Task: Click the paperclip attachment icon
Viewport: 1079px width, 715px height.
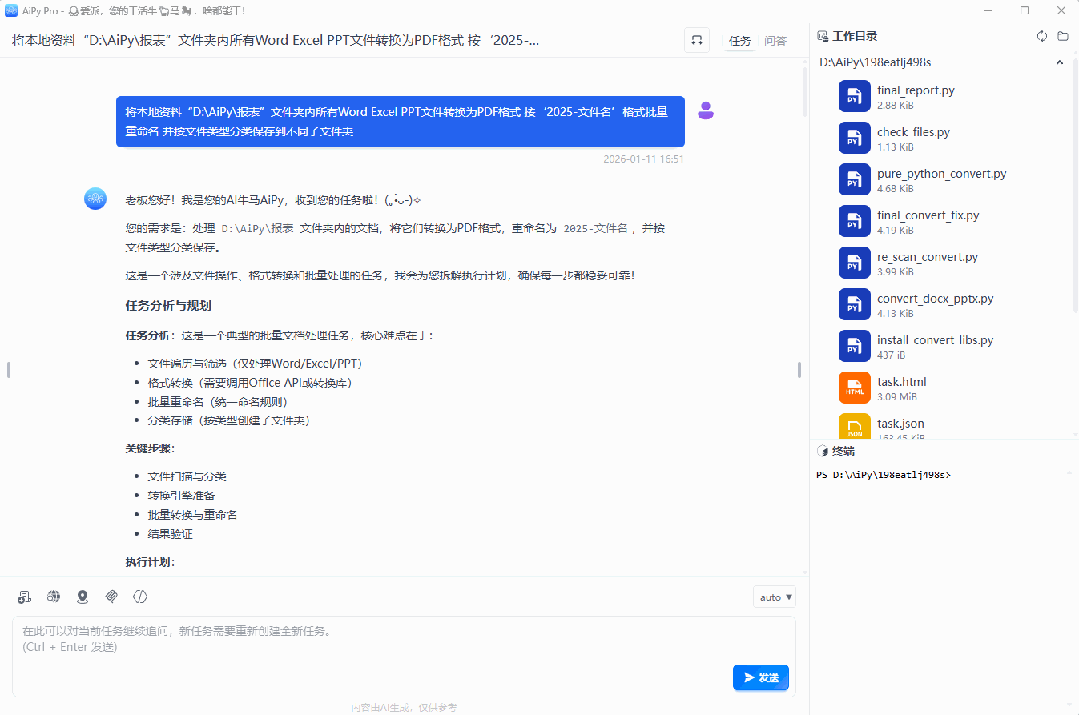Action: [x=111, y=597]
